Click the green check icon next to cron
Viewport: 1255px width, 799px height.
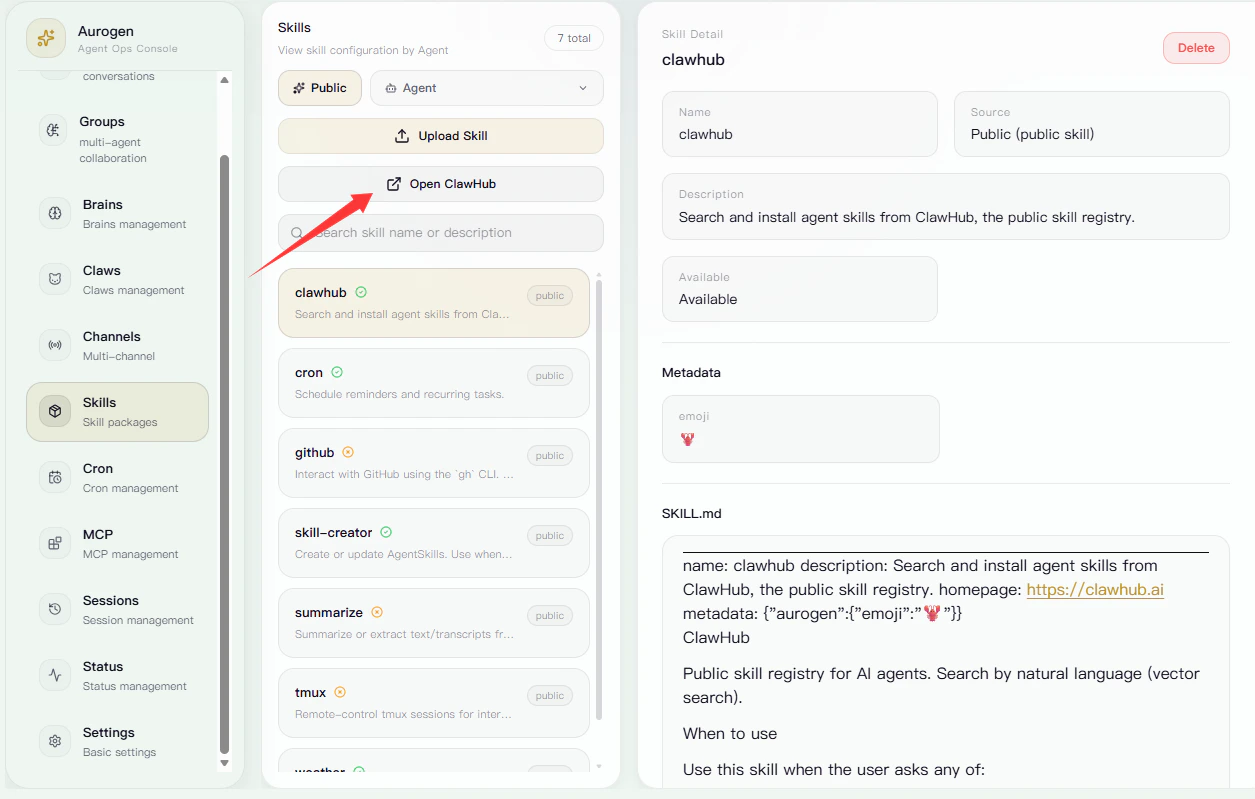(x=337, y=372)
